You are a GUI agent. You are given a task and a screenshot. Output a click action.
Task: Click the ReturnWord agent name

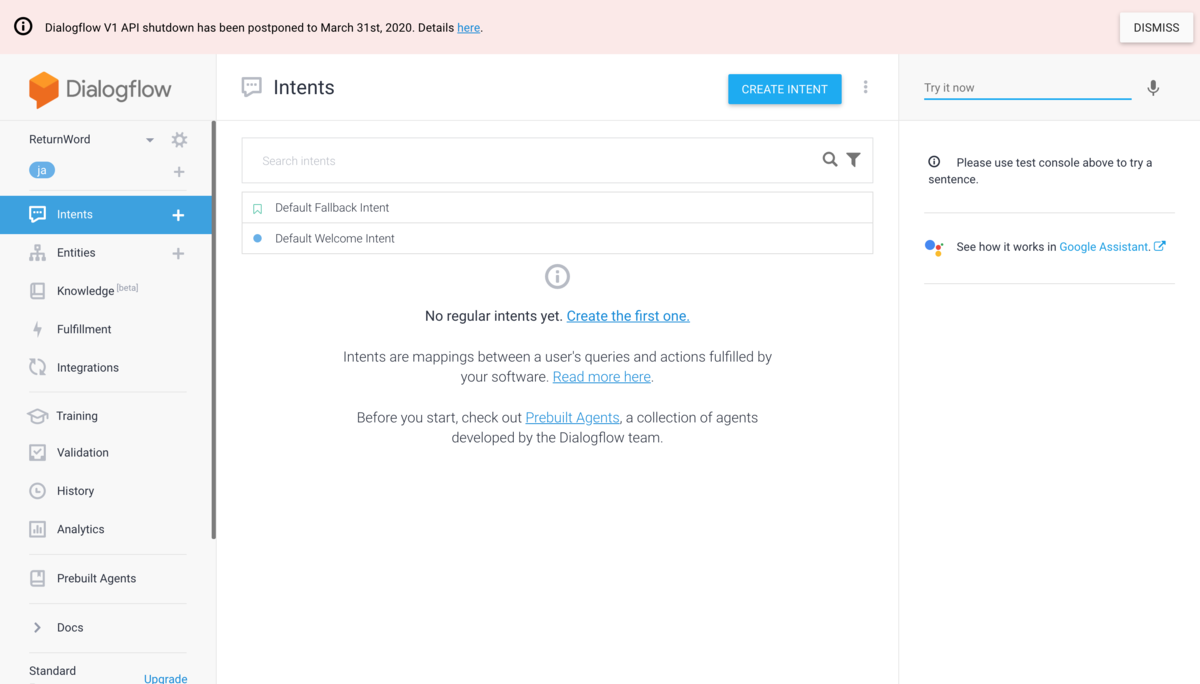click(60, 140)
